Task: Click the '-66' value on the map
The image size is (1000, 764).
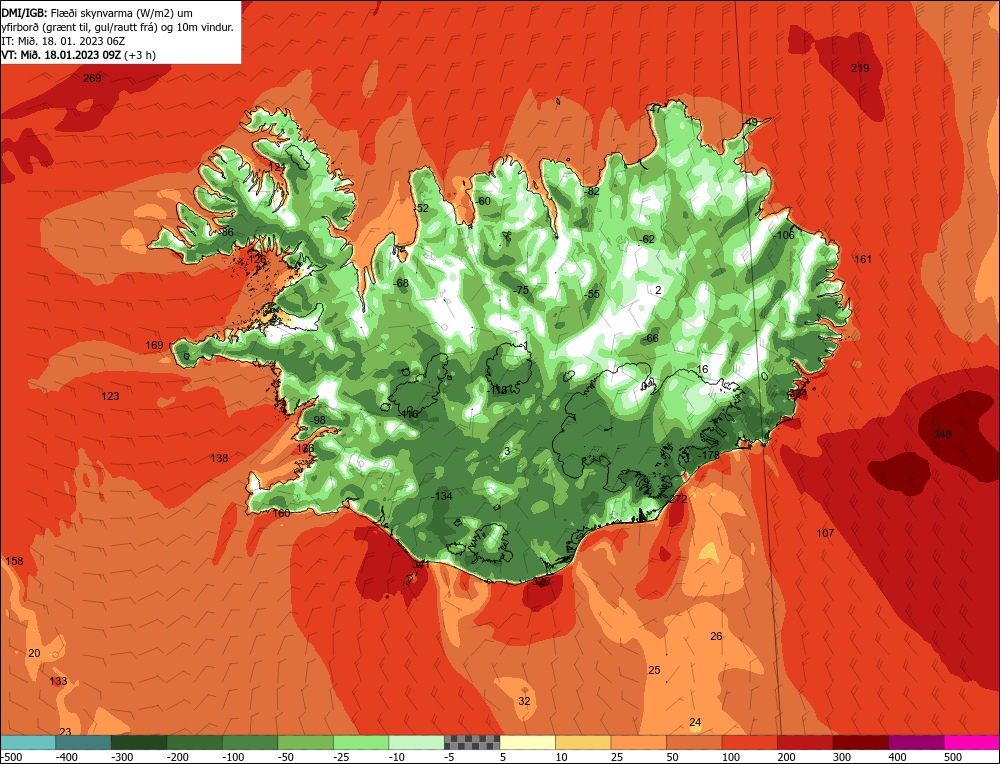Action: coord(651,338)
